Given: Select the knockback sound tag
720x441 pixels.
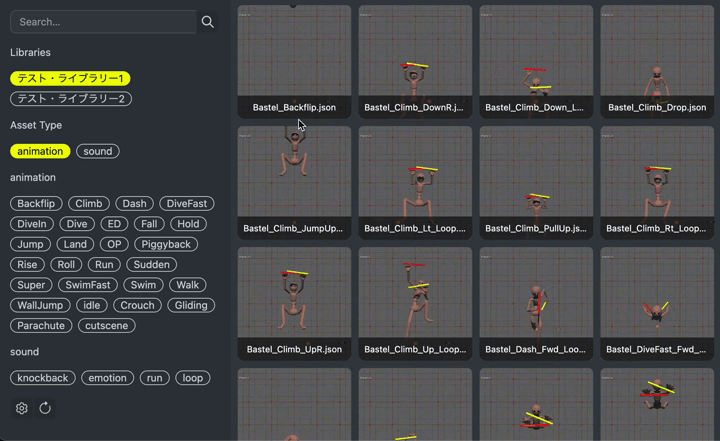Looking at the screenshot, I should click(43, 378).
